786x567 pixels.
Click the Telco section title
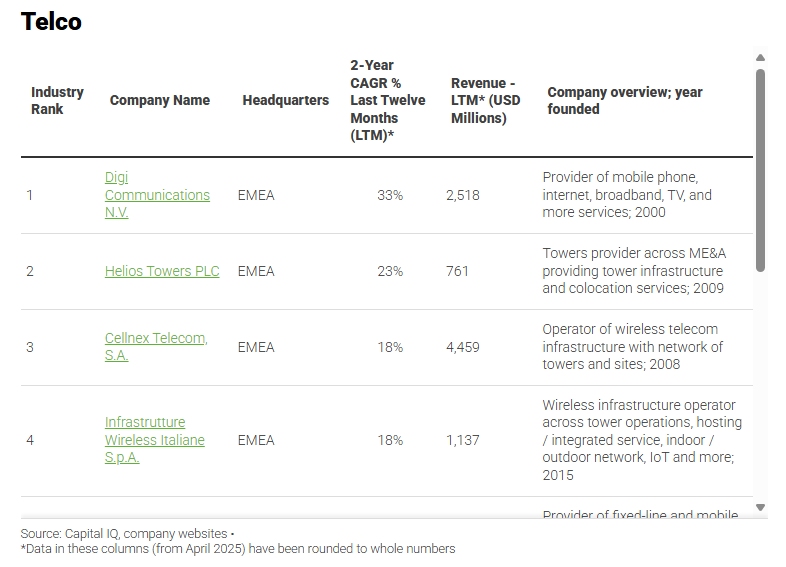(x=51, y=22)
